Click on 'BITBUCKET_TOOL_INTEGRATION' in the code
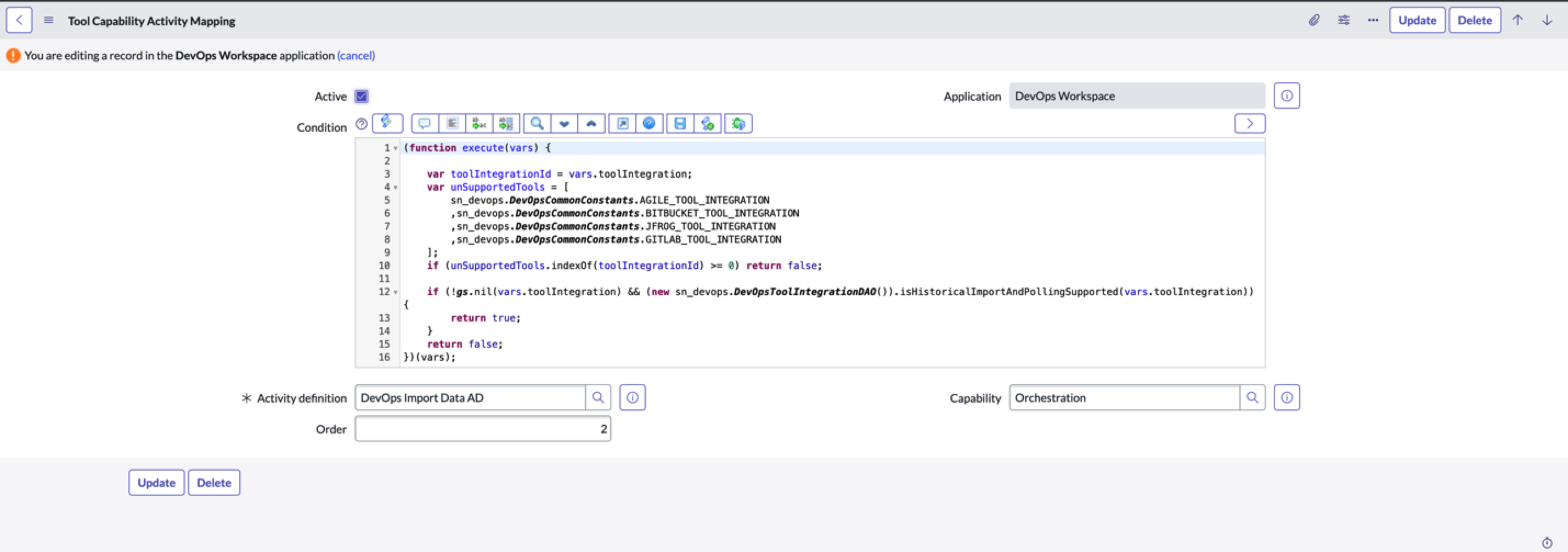Viewport: 1568px width, 552px height. click(x=722, y=213)
